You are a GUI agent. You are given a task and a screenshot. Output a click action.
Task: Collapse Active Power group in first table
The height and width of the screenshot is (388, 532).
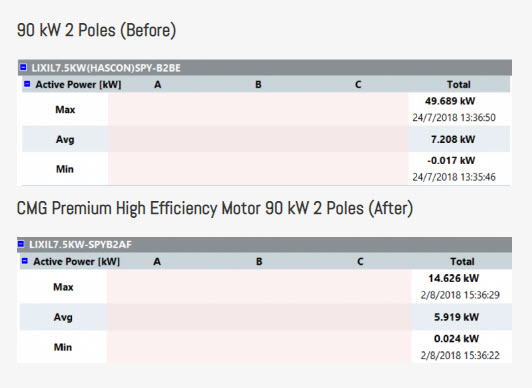click(27, 84)
